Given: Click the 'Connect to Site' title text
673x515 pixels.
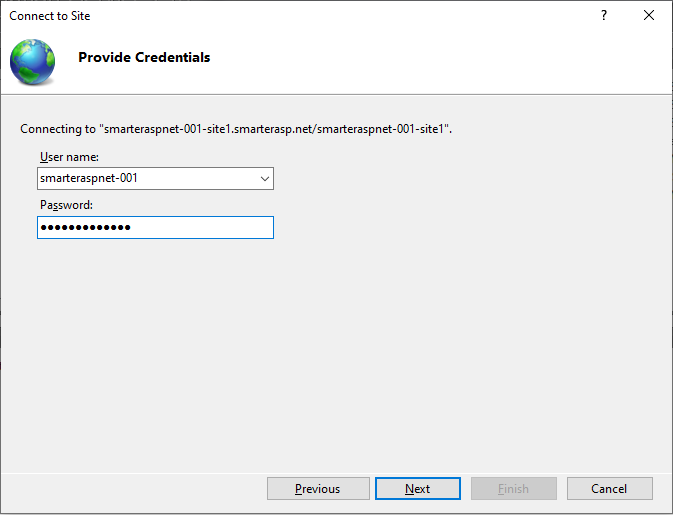Looking at the screenshot, I should (50, 16).
